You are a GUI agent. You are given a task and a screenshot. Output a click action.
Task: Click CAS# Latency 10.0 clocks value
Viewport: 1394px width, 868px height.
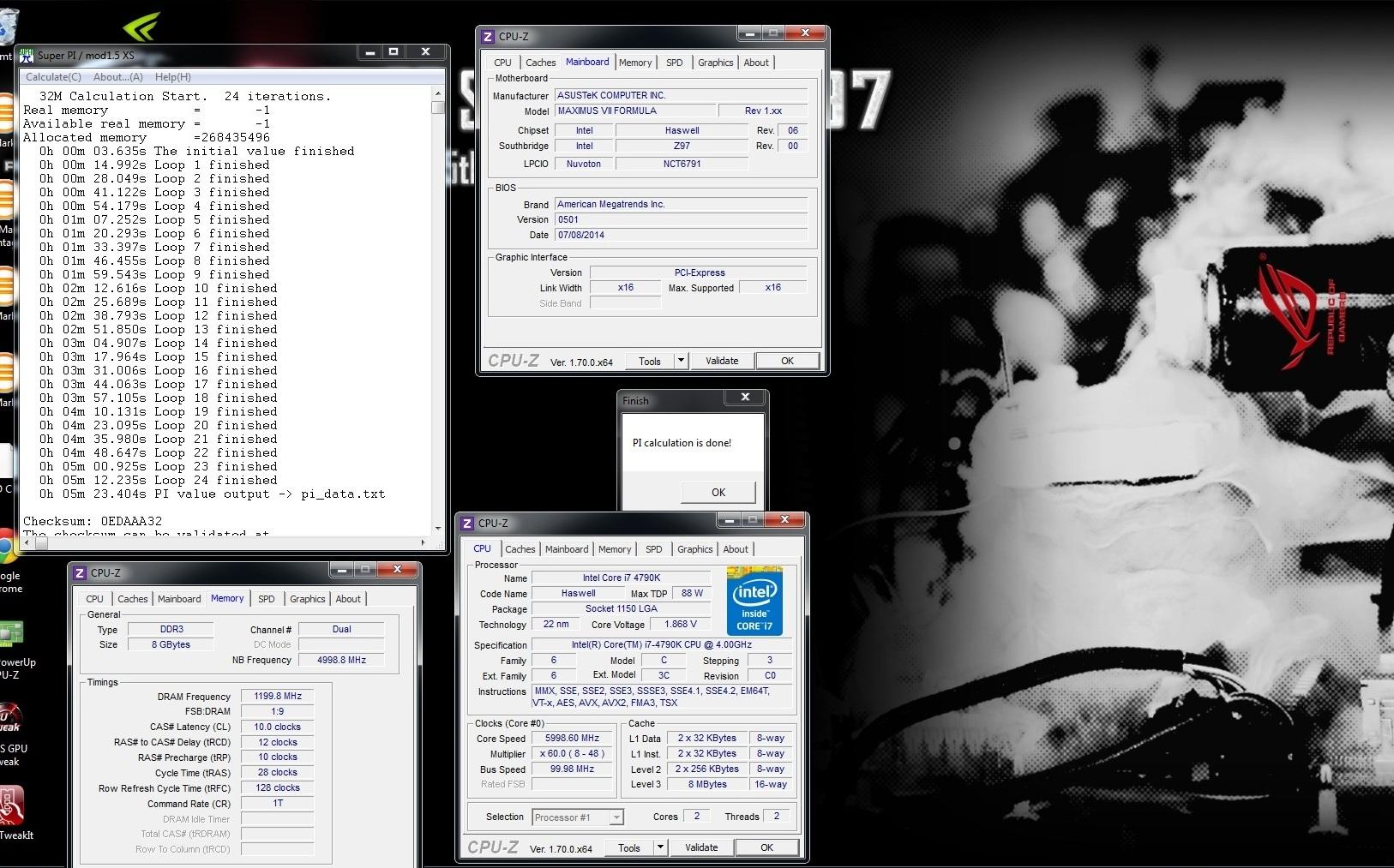[278, 727]
